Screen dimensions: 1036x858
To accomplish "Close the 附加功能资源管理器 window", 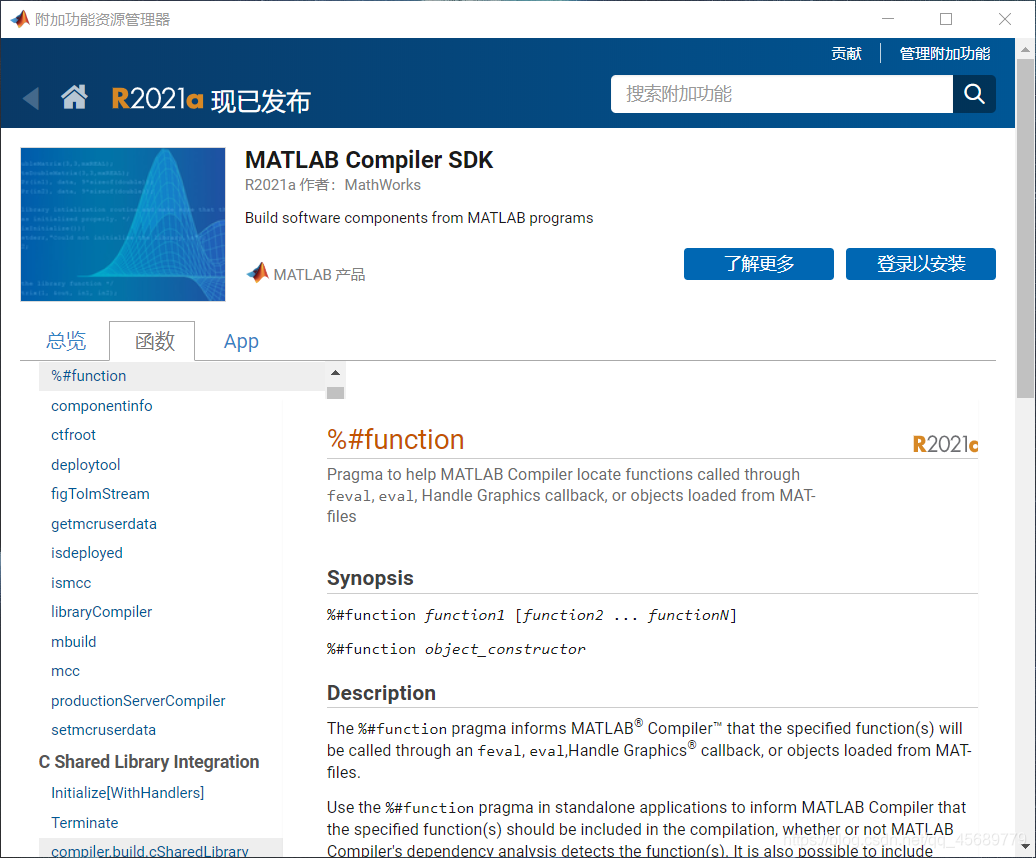I will [1005, 19].
